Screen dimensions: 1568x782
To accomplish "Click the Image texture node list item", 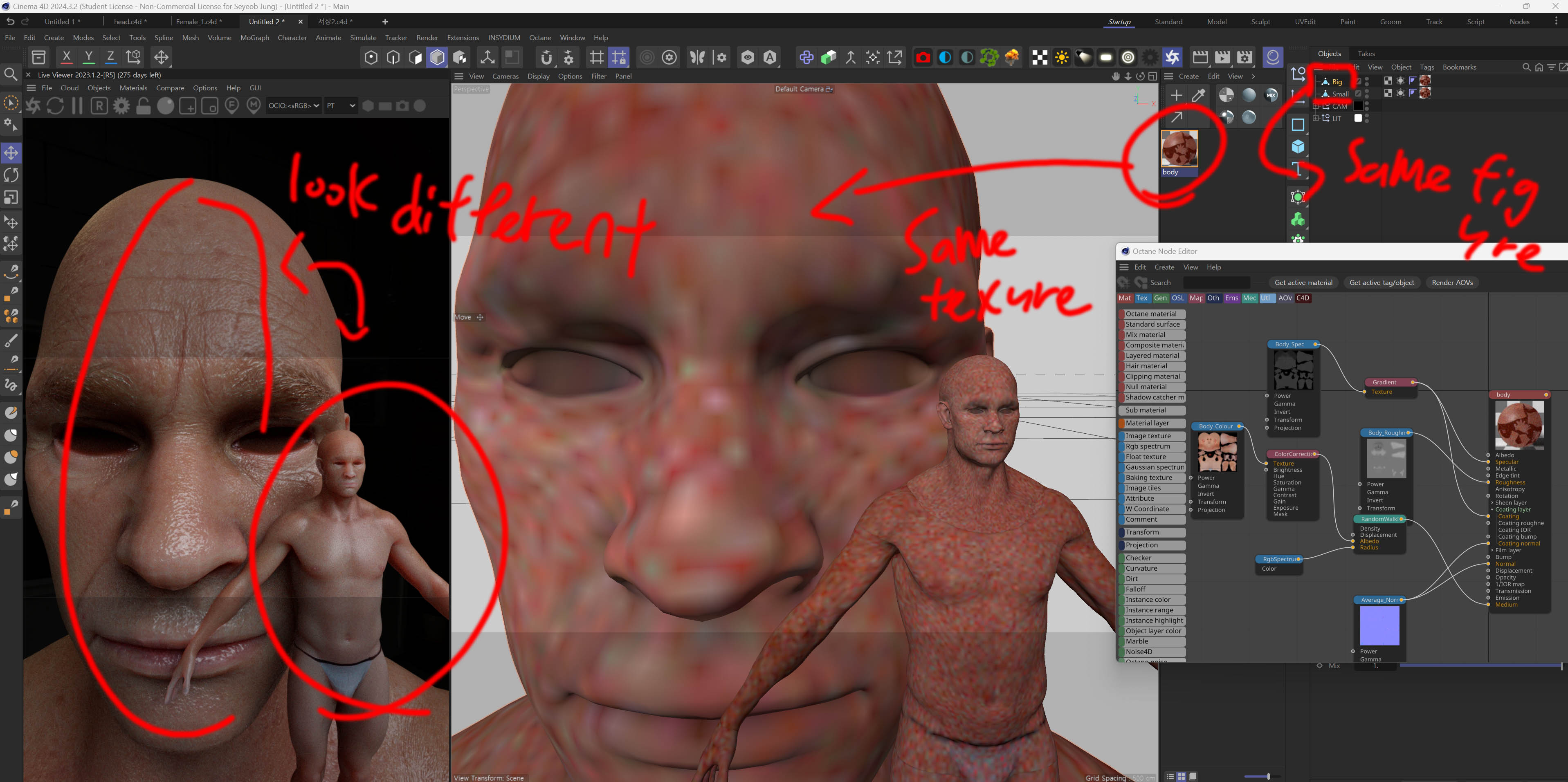I will [1152, 436].
